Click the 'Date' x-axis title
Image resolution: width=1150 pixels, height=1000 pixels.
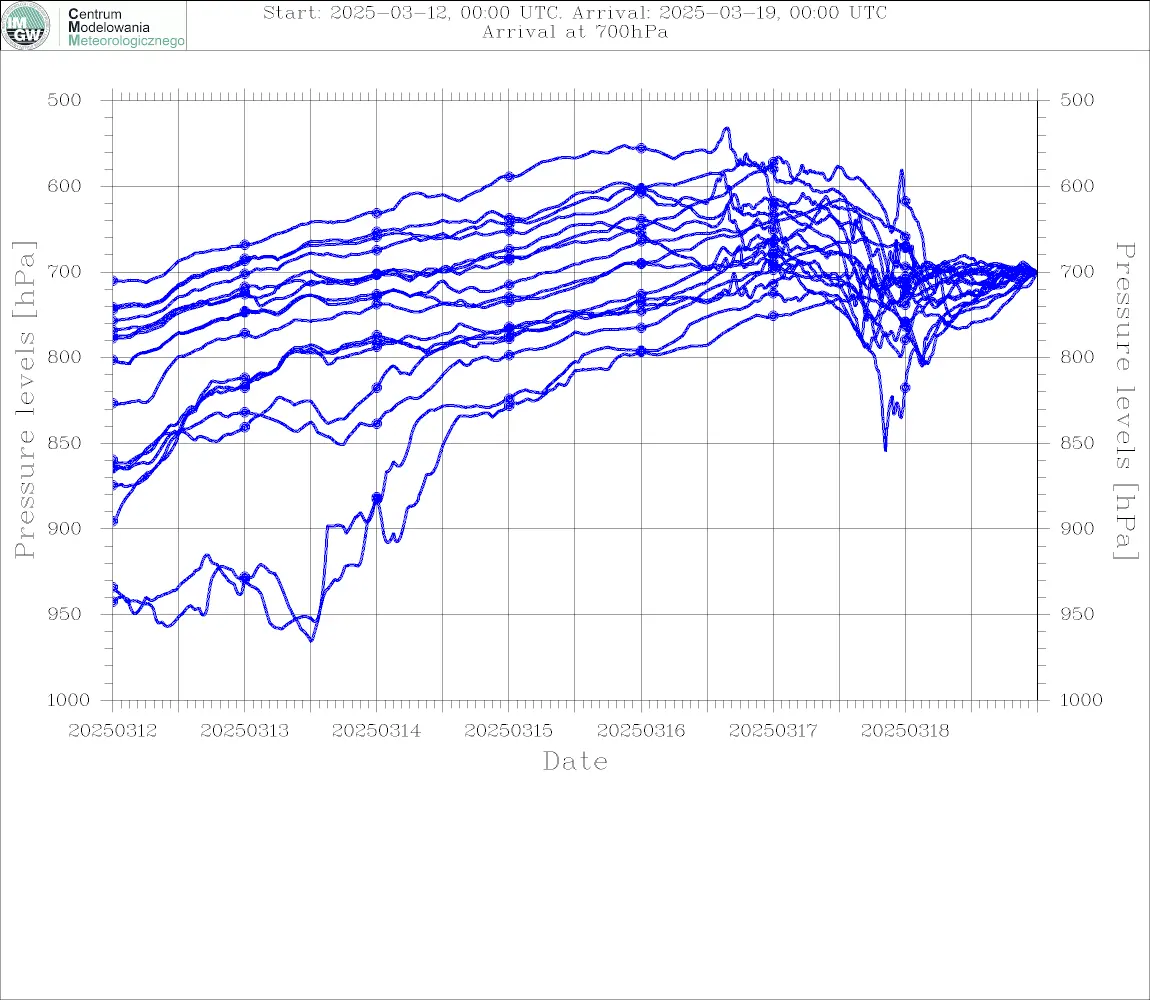click(575, 762)
